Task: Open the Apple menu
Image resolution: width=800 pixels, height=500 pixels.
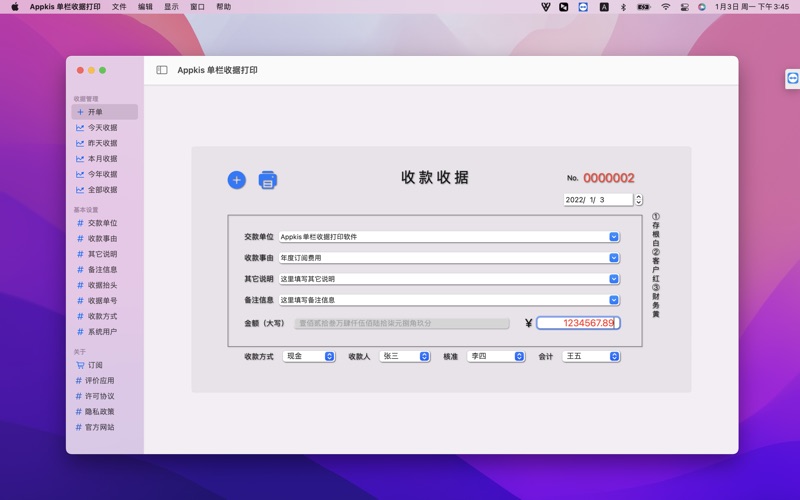Action: (x=15, y=7)
